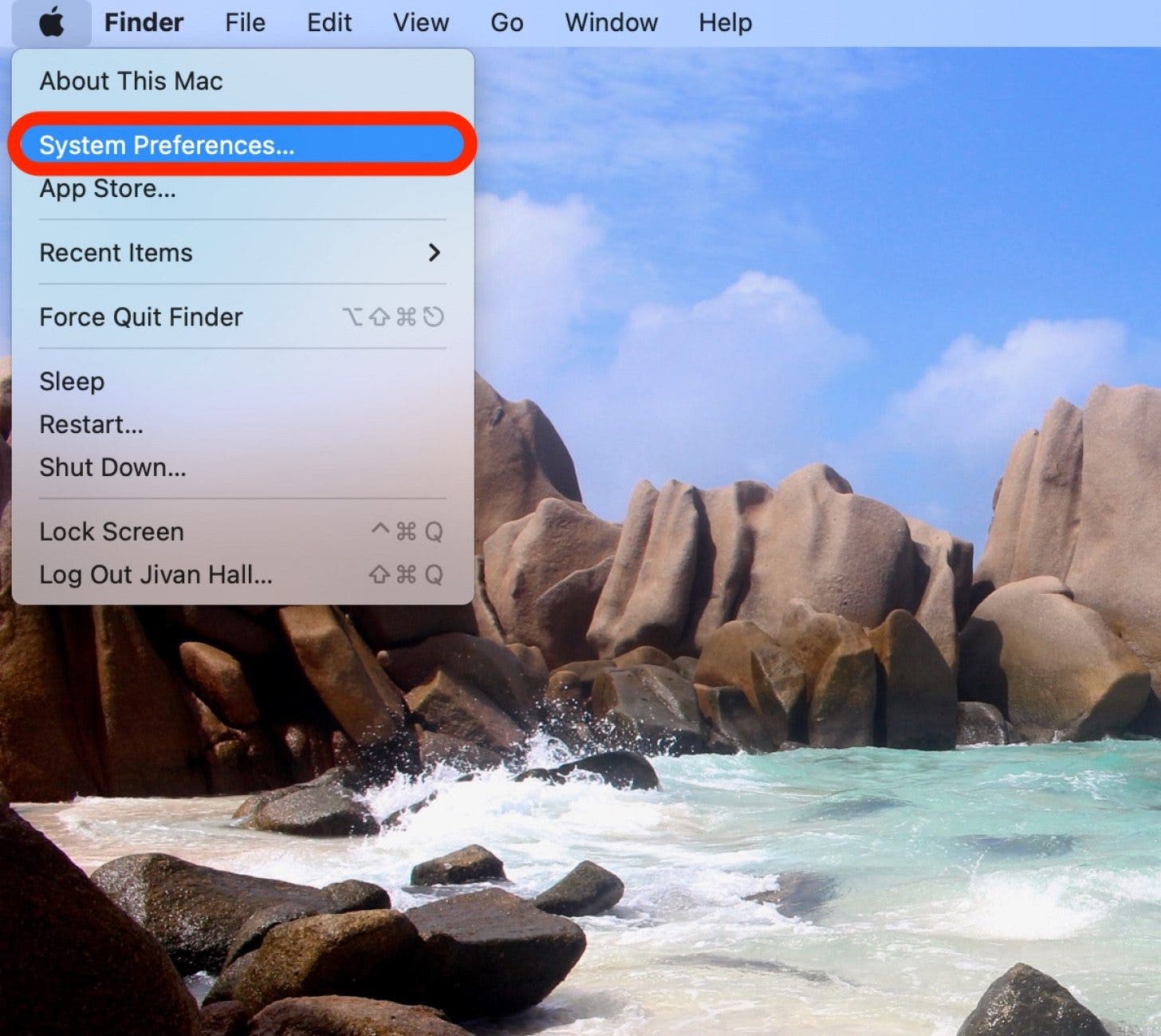Click the Recent Items chevron arrow

pos(435,253)
